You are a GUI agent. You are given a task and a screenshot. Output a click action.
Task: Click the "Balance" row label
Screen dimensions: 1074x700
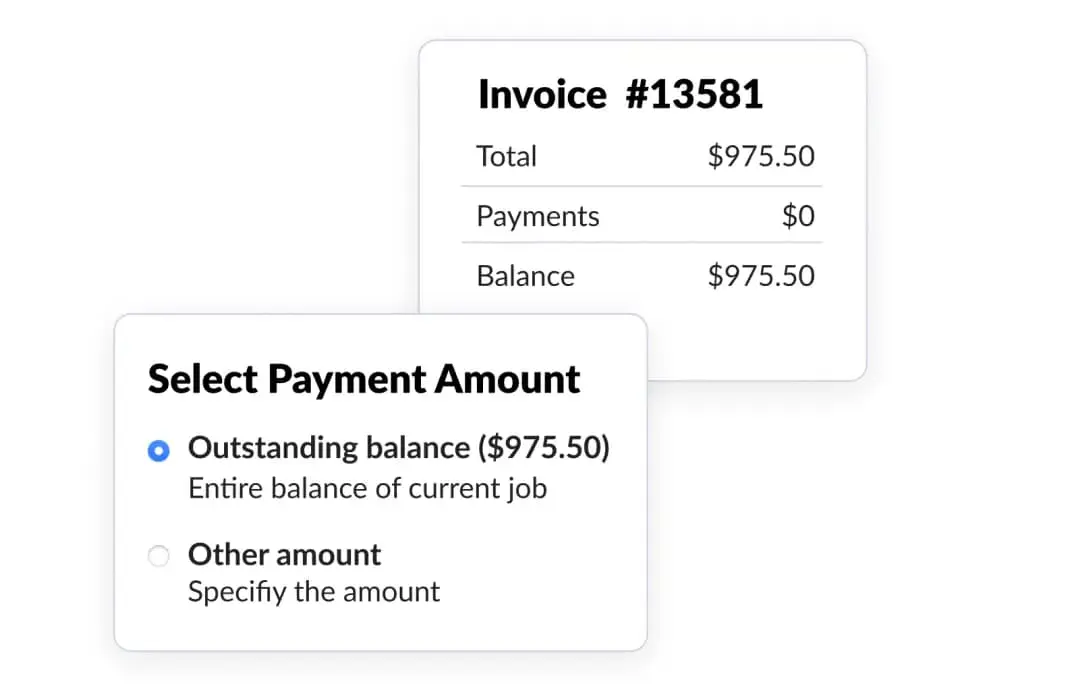[526, 276]
